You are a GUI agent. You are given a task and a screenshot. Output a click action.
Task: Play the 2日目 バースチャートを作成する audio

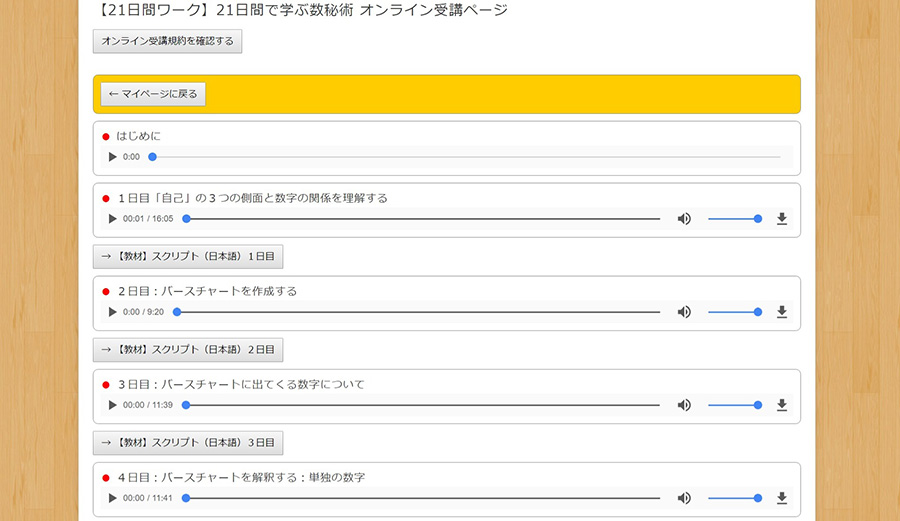112,312
